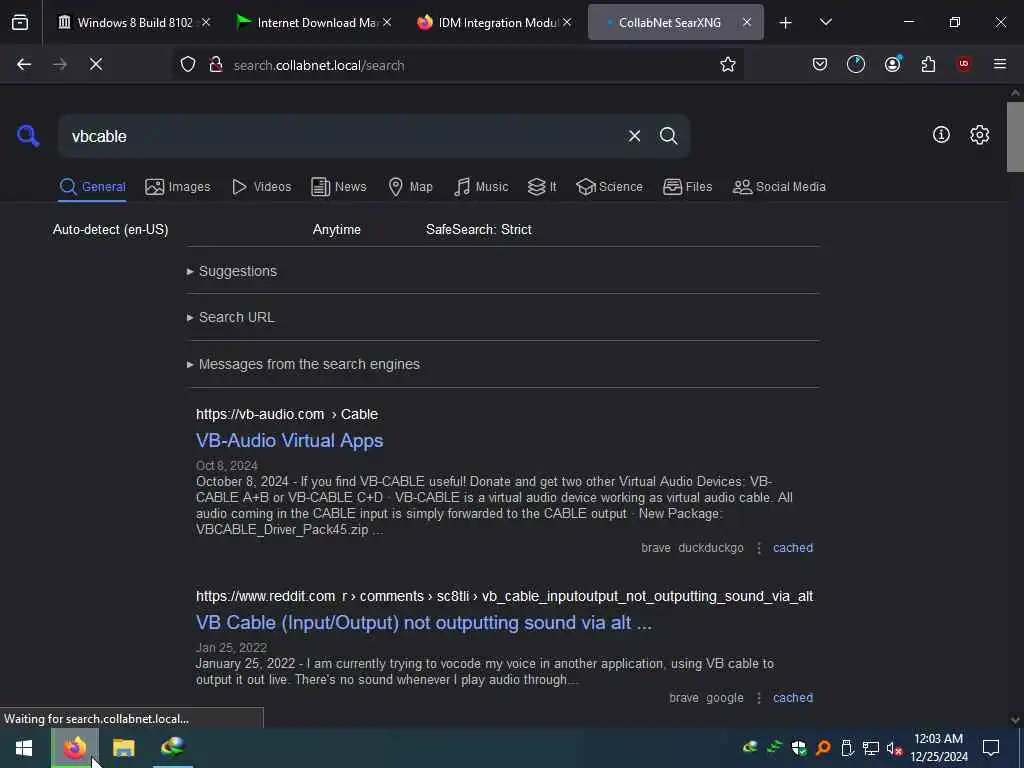The width and height of the screenshot is (1024, 768).
Task: Open Firefox View button
Action: 20,22
